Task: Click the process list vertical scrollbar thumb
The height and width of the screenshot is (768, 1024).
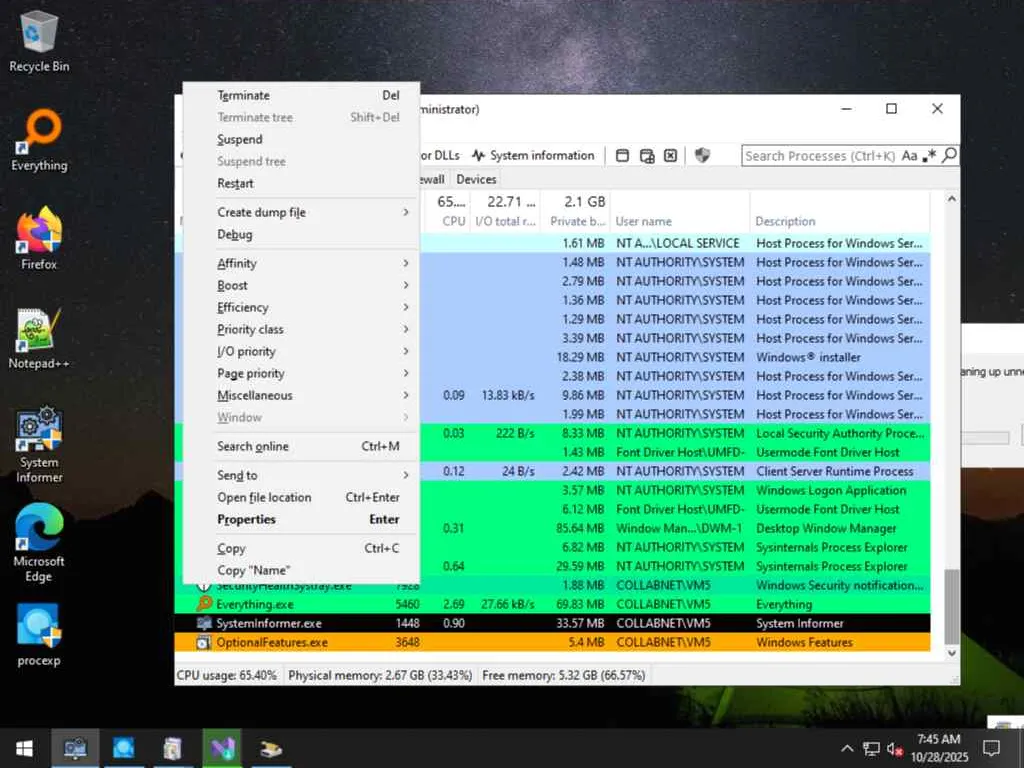Action: click(952, 606)
